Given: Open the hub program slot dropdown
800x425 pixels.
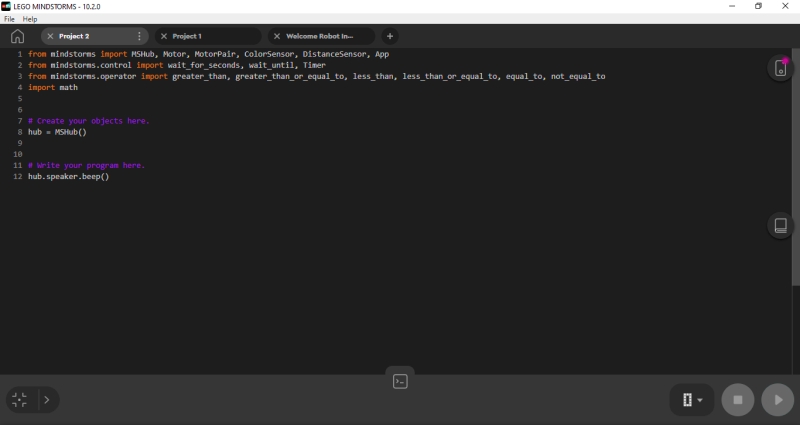Looking at the screenshot, I should pos(692,400).
